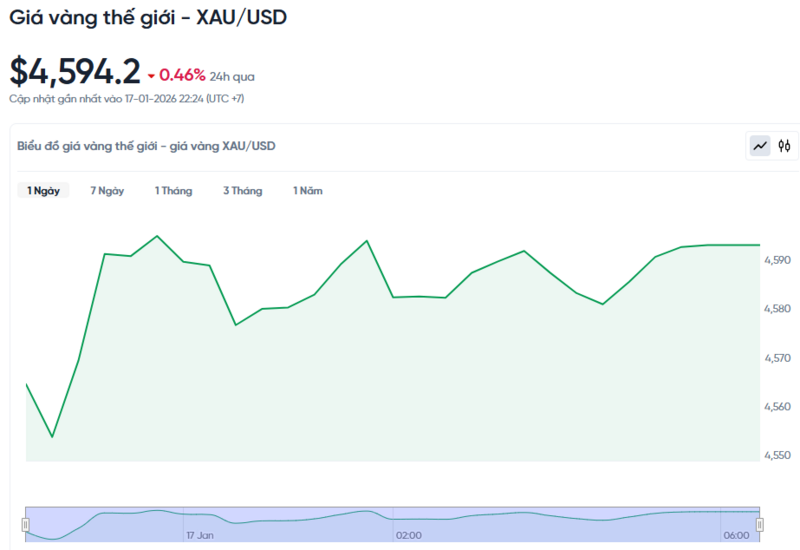The width and height of the screenshot is (800, 550).
Task: Select the 1 Ngày time range tab
Action: pyautogui.click(x=43, y=190)
